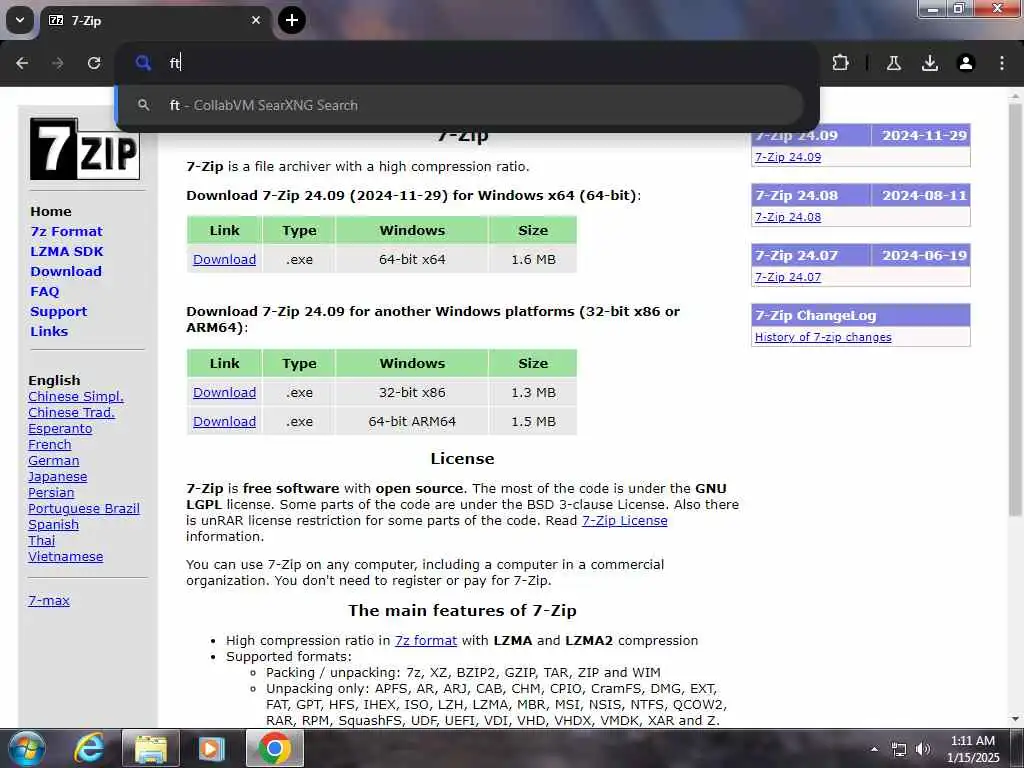Open Windows Explorer folder from taskbar
Screen dimensions: 1024x768
151,748
